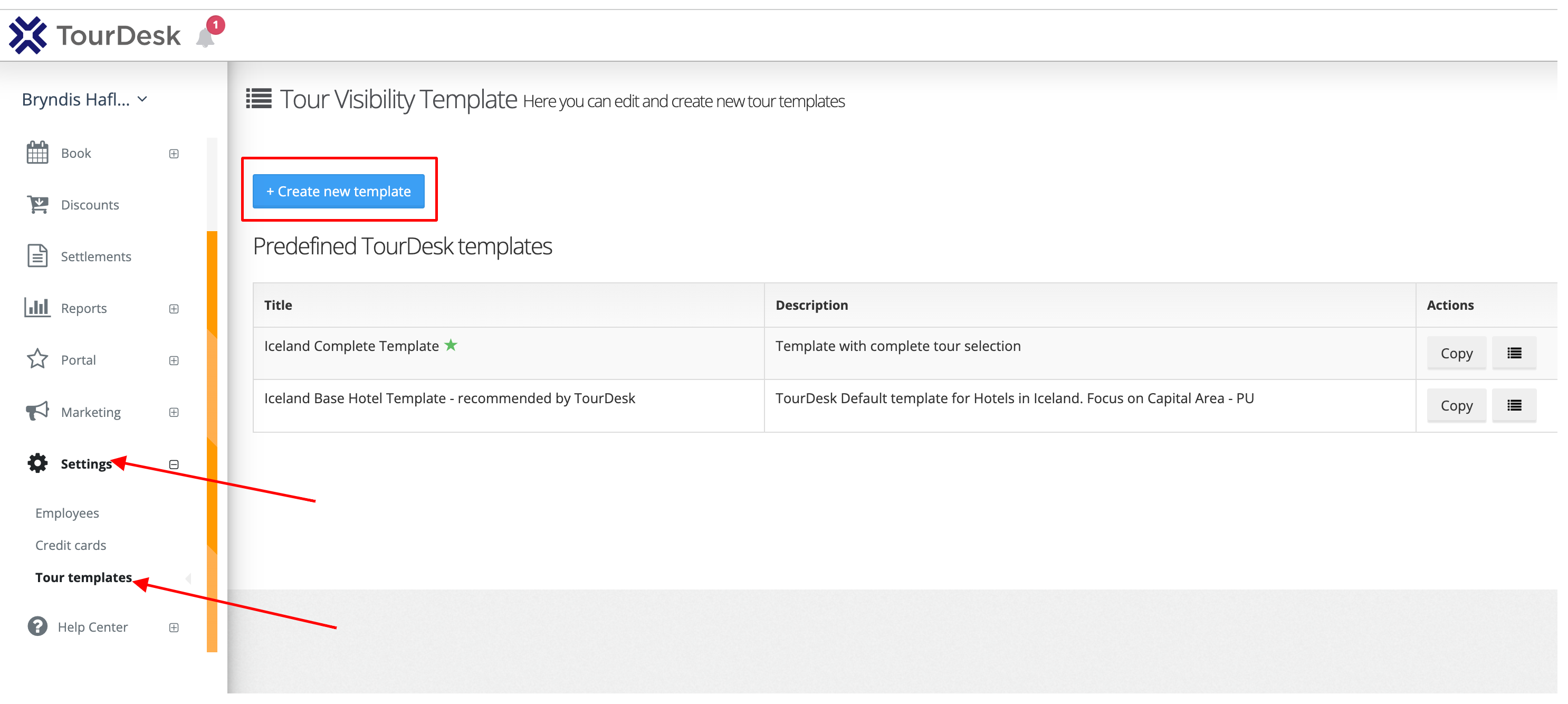This screenshot has height=704, width=1568.
Task: Click the TourDesk logo
Action: click(95, 35)
